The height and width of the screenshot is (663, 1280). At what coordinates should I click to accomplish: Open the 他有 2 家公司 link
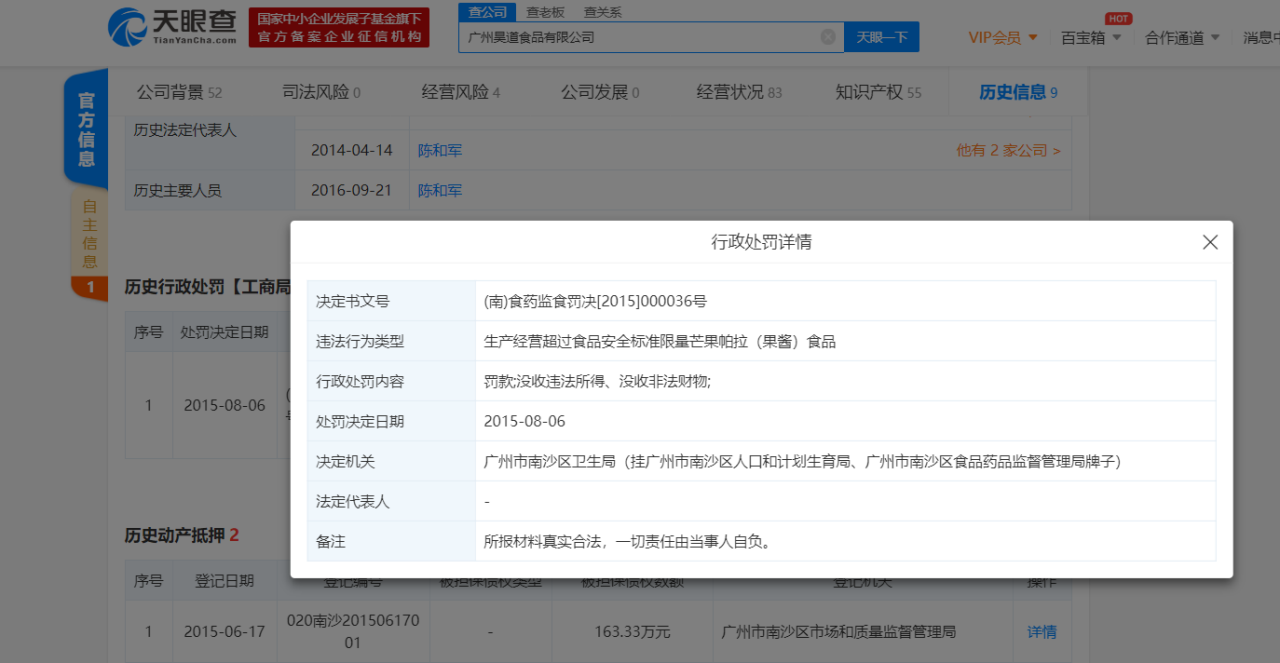click(x=1008, y=151)
